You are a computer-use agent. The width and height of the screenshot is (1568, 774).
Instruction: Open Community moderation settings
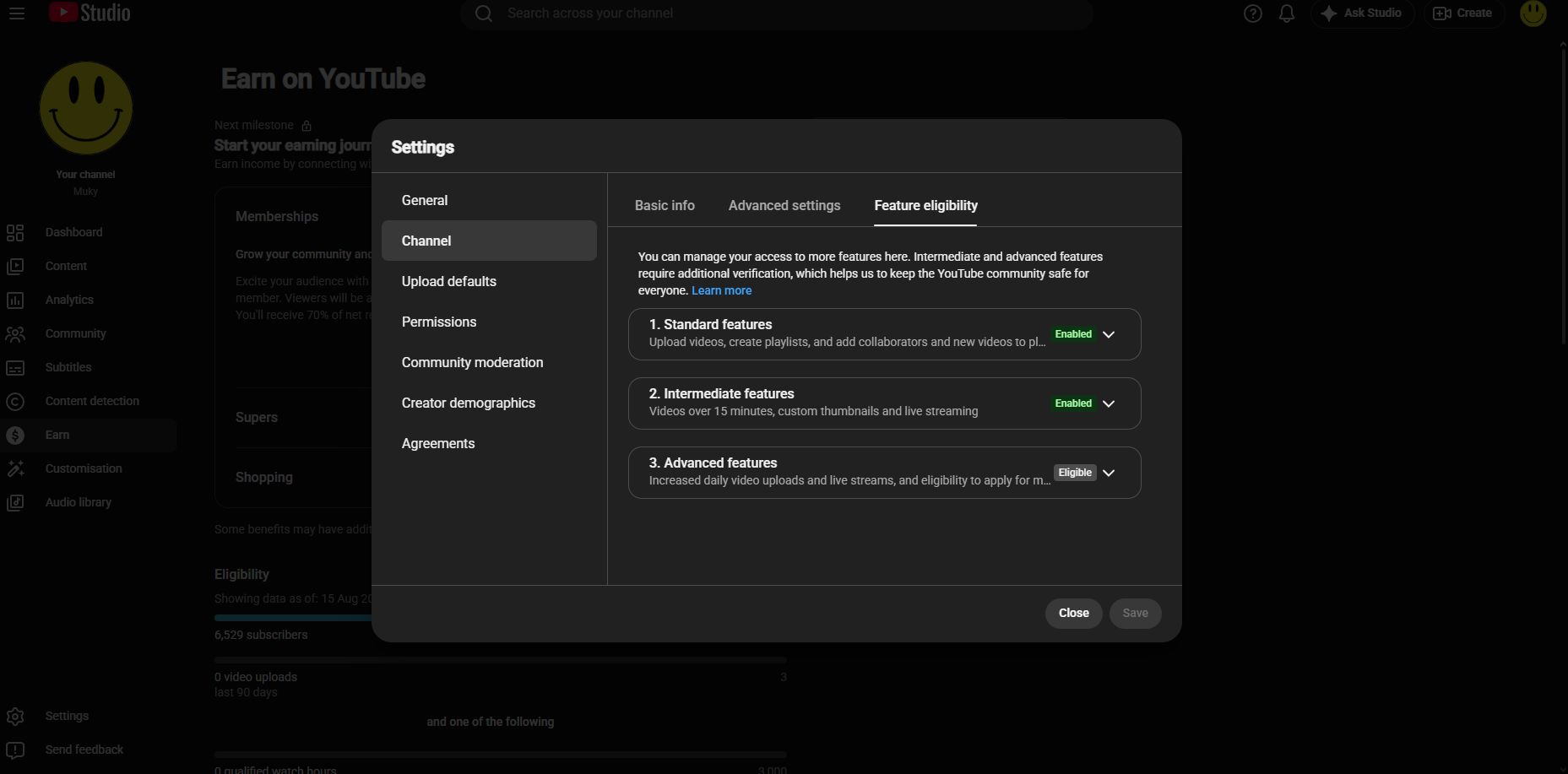(x=489, y=362)
